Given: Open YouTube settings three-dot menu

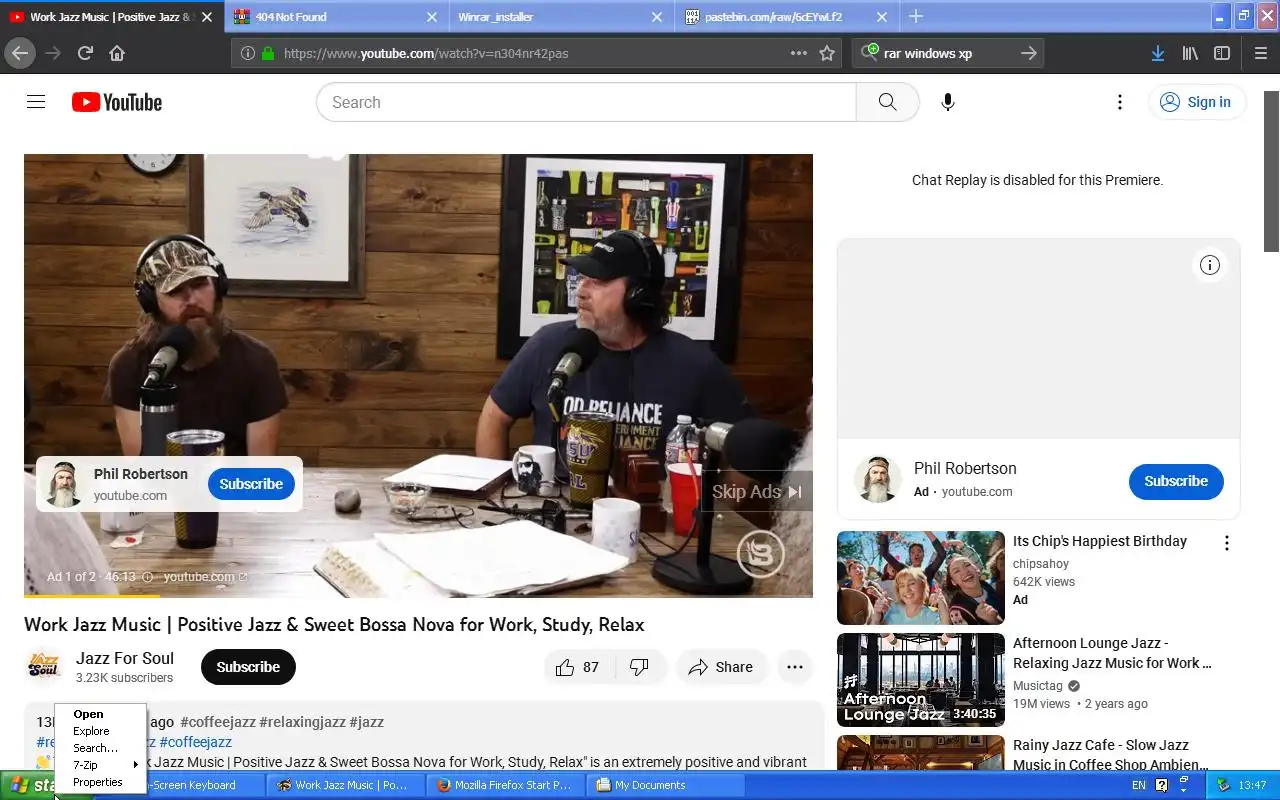Looking at the screenshot, I should click(1120, 102).
